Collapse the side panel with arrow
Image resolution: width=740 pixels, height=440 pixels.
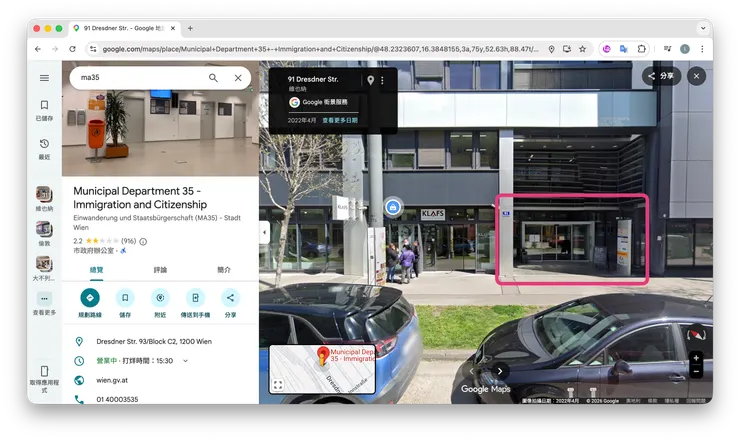click(264, 232)
